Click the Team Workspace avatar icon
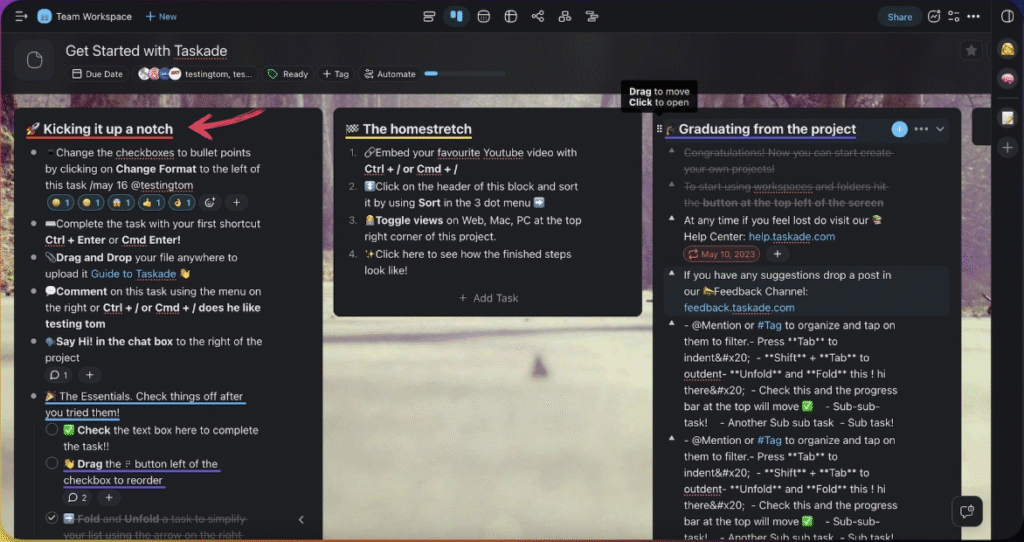The width and height of the screenshot is (1024, 542). 44,16
